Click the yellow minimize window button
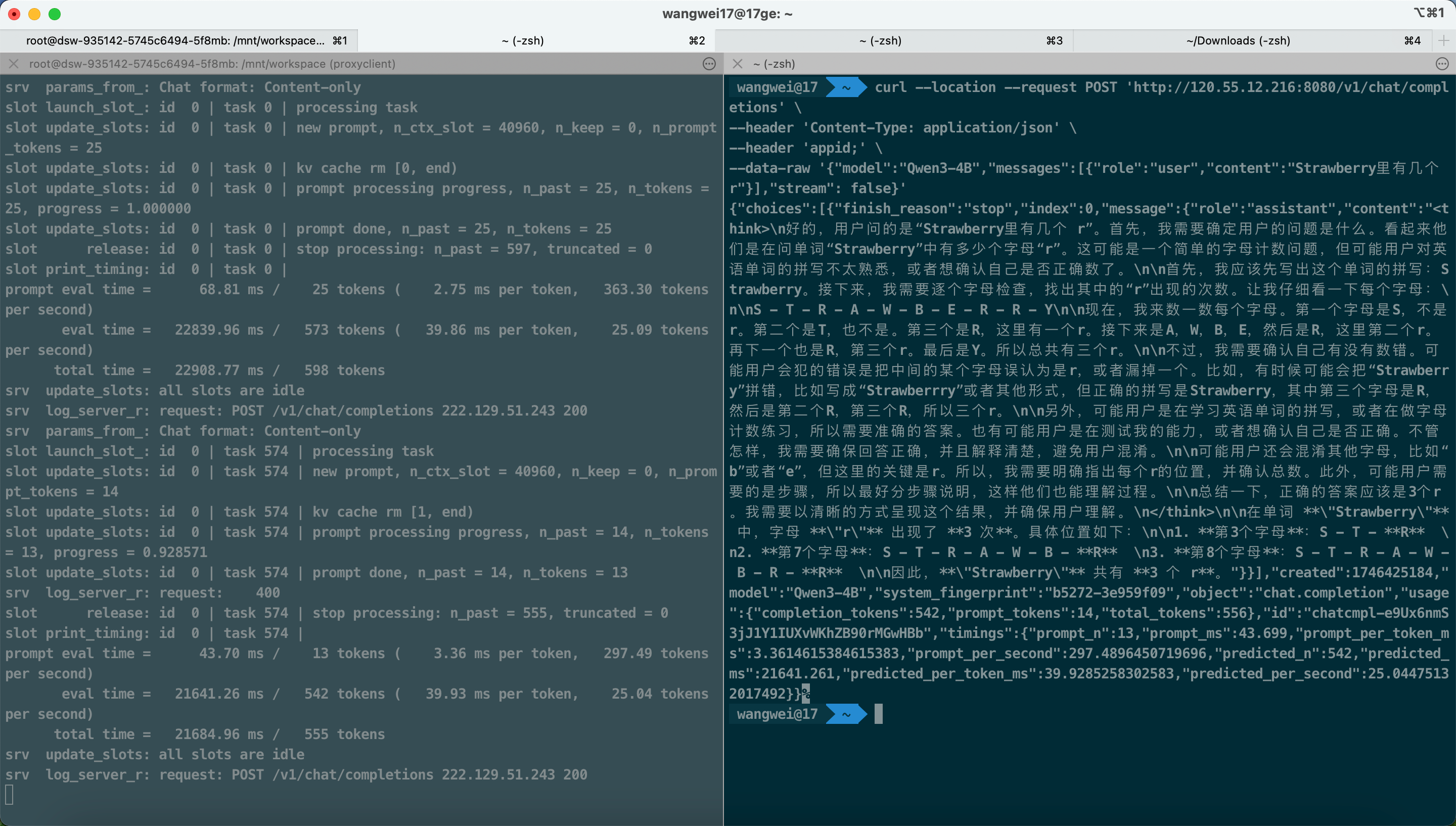Screen dimensions: 1456x826 34,14
